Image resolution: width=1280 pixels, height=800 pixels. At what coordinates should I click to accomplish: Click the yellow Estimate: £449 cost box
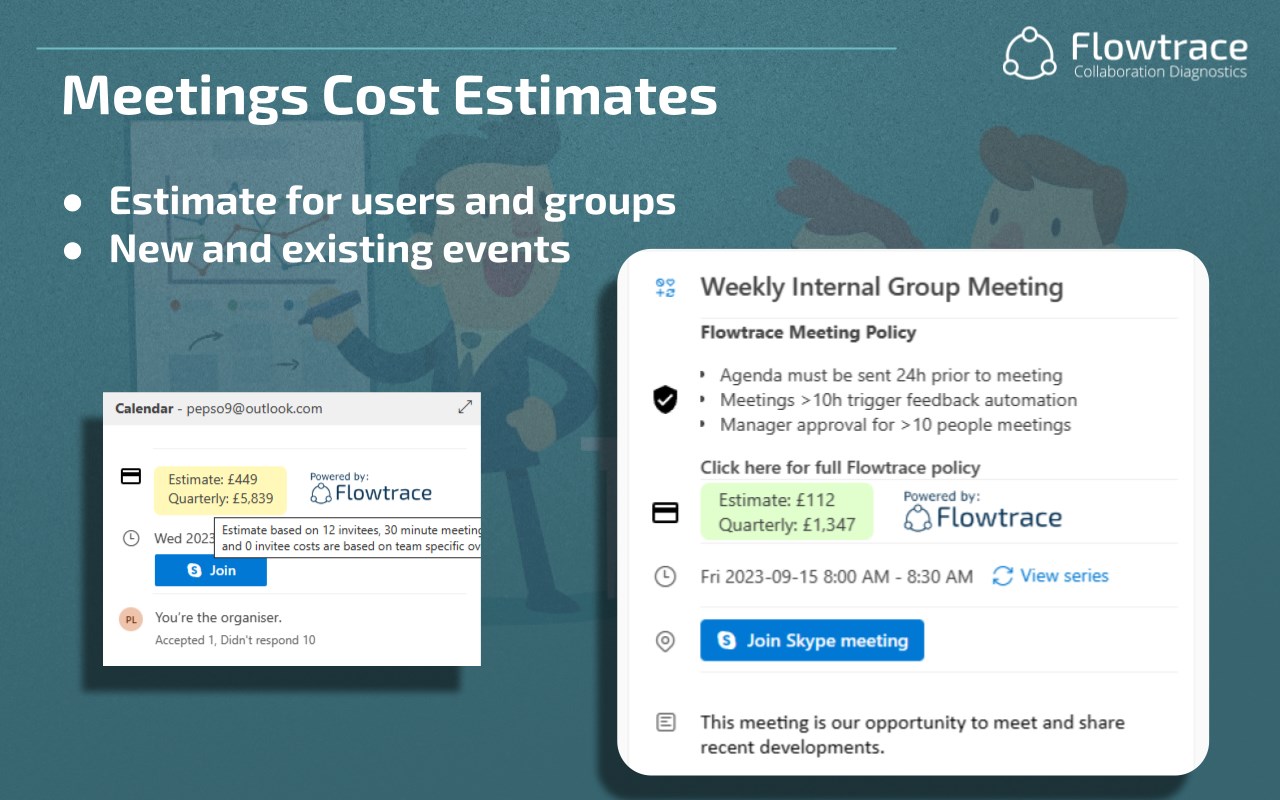click(x=220, y=490)
